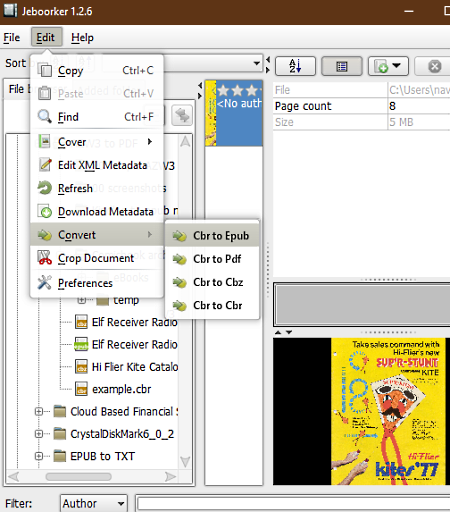This screenshot has width=450, height=512.
Task: Open Preferences from Edit menu
Action: click(x=97, y=283)
